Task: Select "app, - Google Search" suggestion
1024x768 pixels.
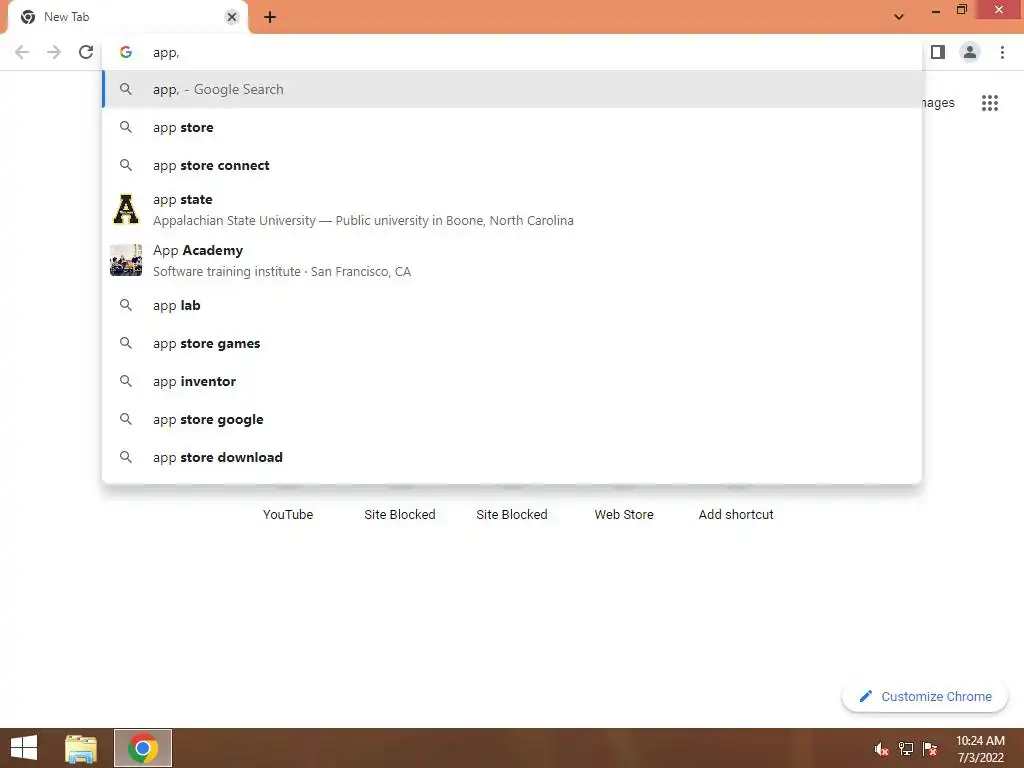Action: coord(512,89)
